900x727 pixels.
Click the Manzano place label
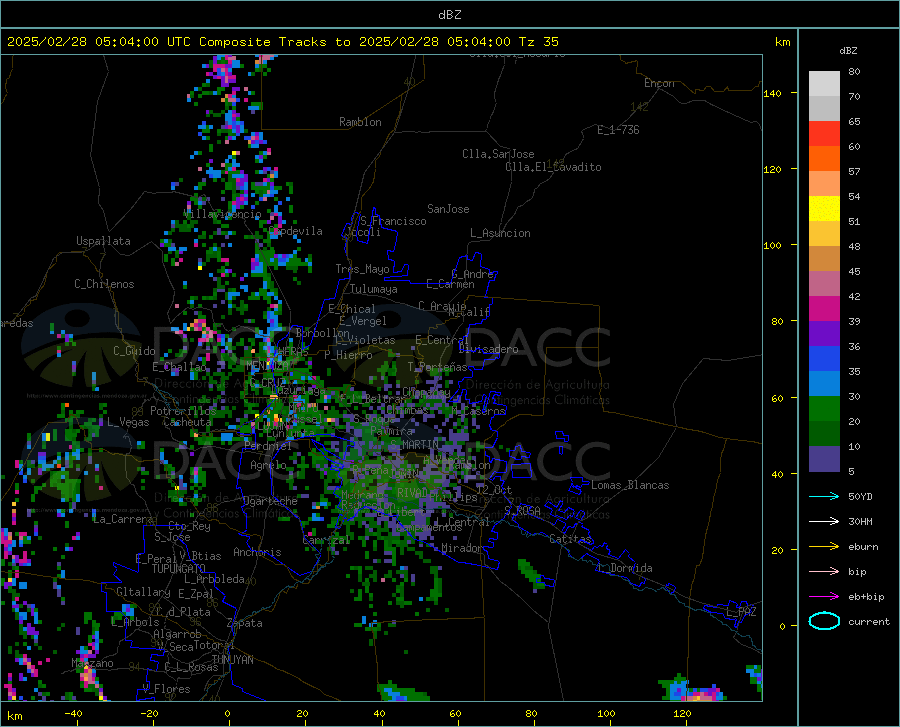pos(92,663)
